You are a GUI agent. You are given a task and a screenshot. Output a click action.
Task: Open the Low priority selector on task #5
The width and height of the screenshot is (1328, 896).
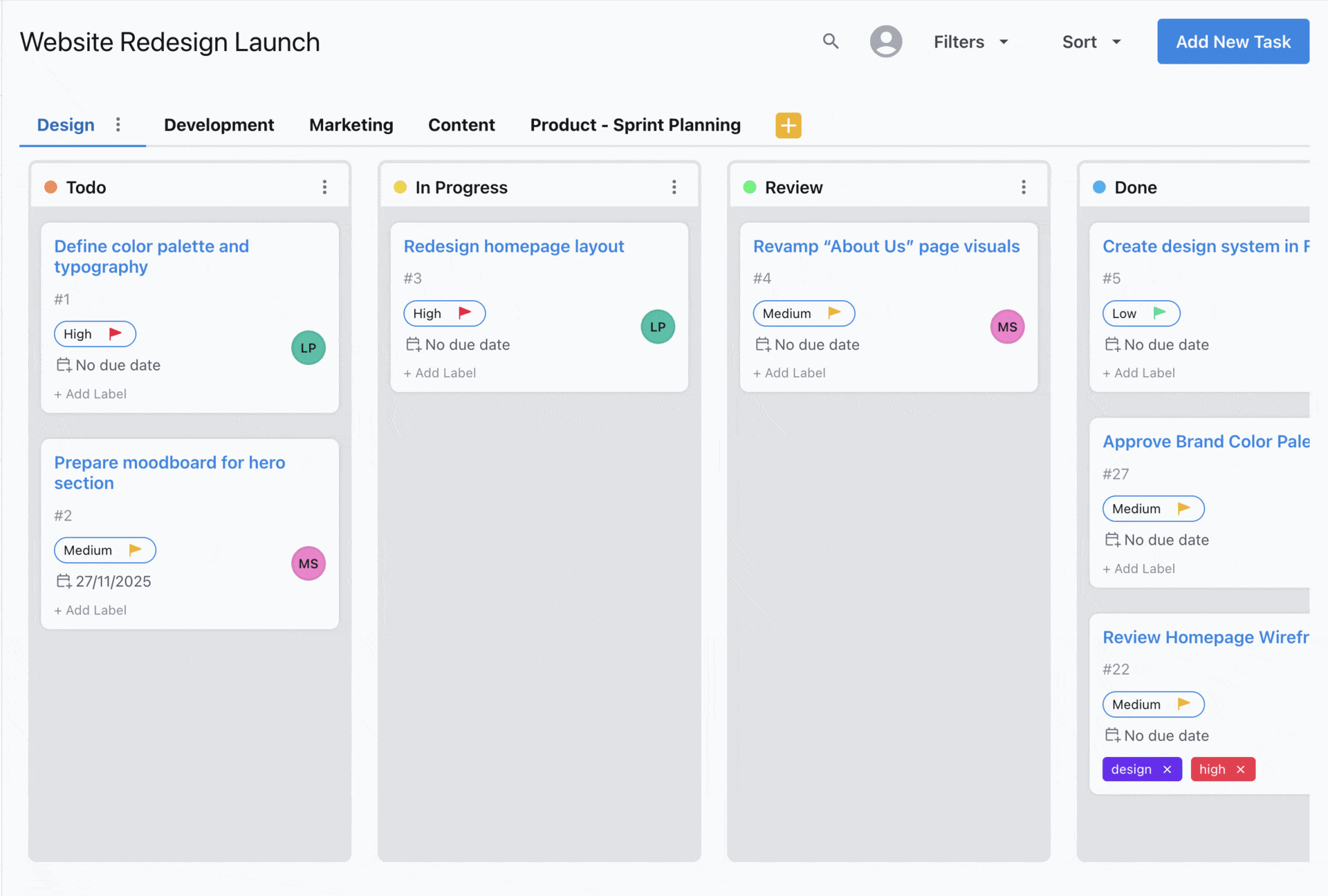(1140, 313)
